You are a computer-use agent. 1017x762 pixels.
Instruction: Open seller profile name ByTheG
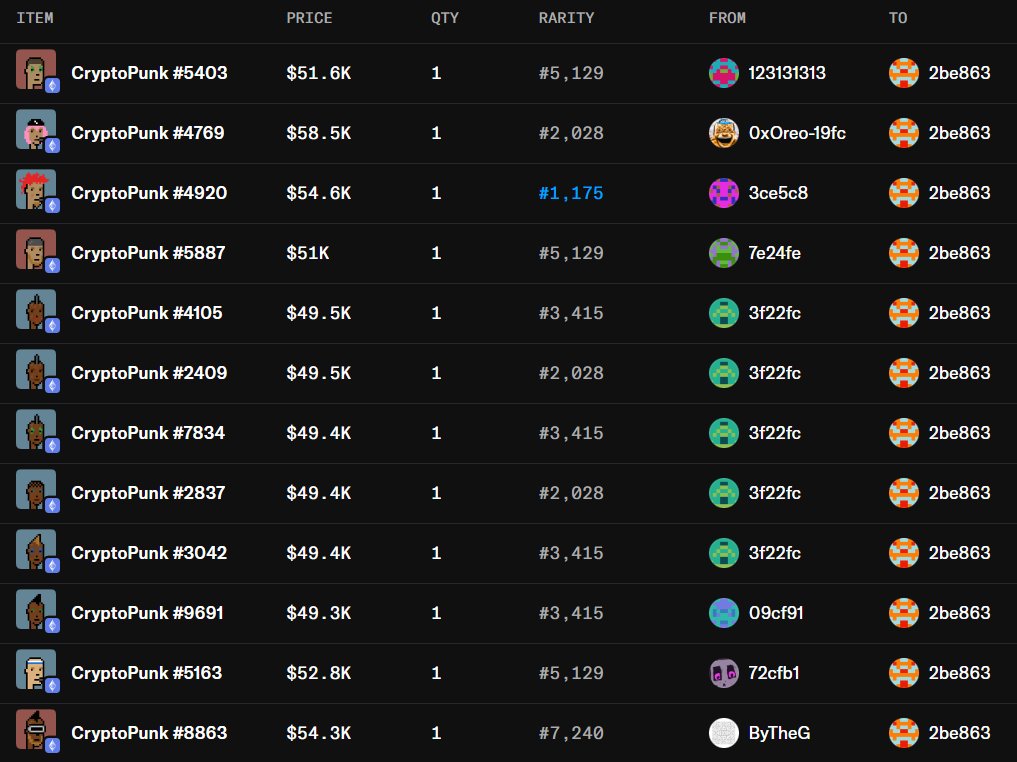780,733
